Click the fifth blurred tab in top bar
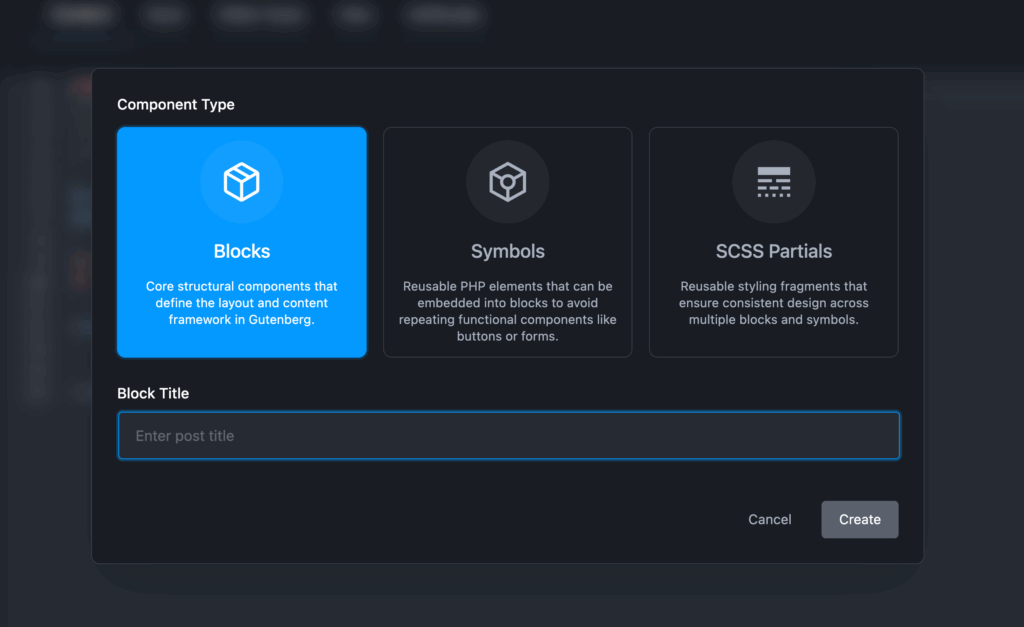This screenshot has height=627, width=1024. click(446, 15)
